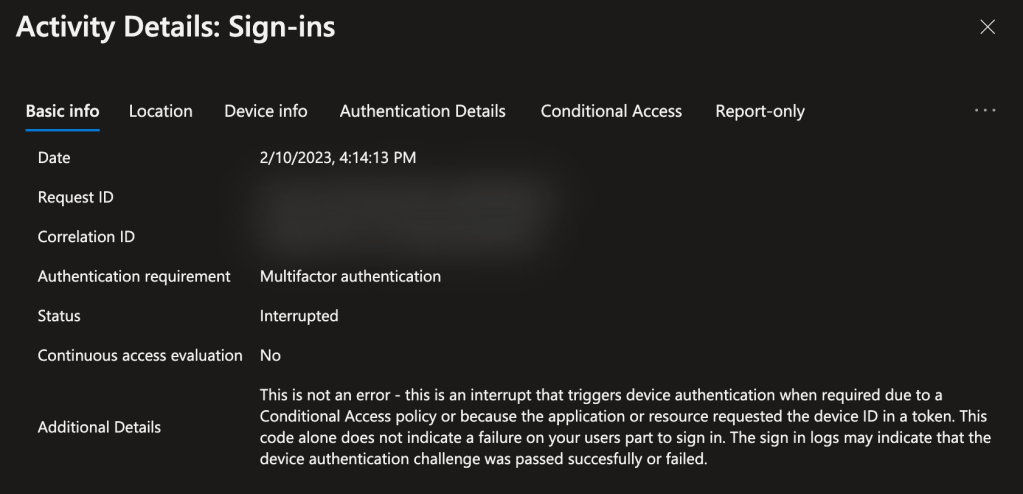Open the more tabs ellipsis menu
1023x494 pixels.
point(985,111)
